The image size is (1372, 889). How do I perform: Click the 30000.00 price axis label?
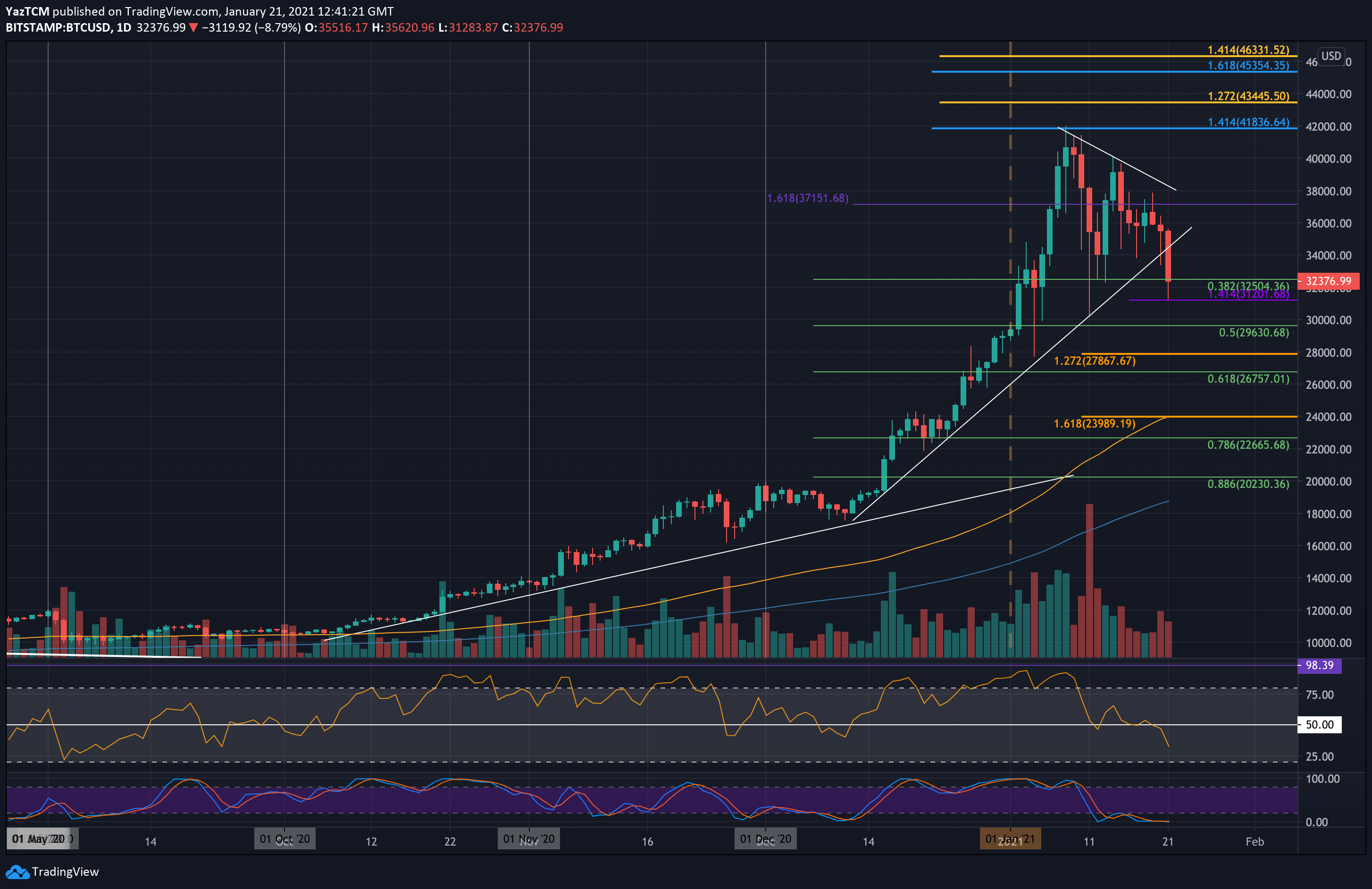click(x=1328, y=320)
